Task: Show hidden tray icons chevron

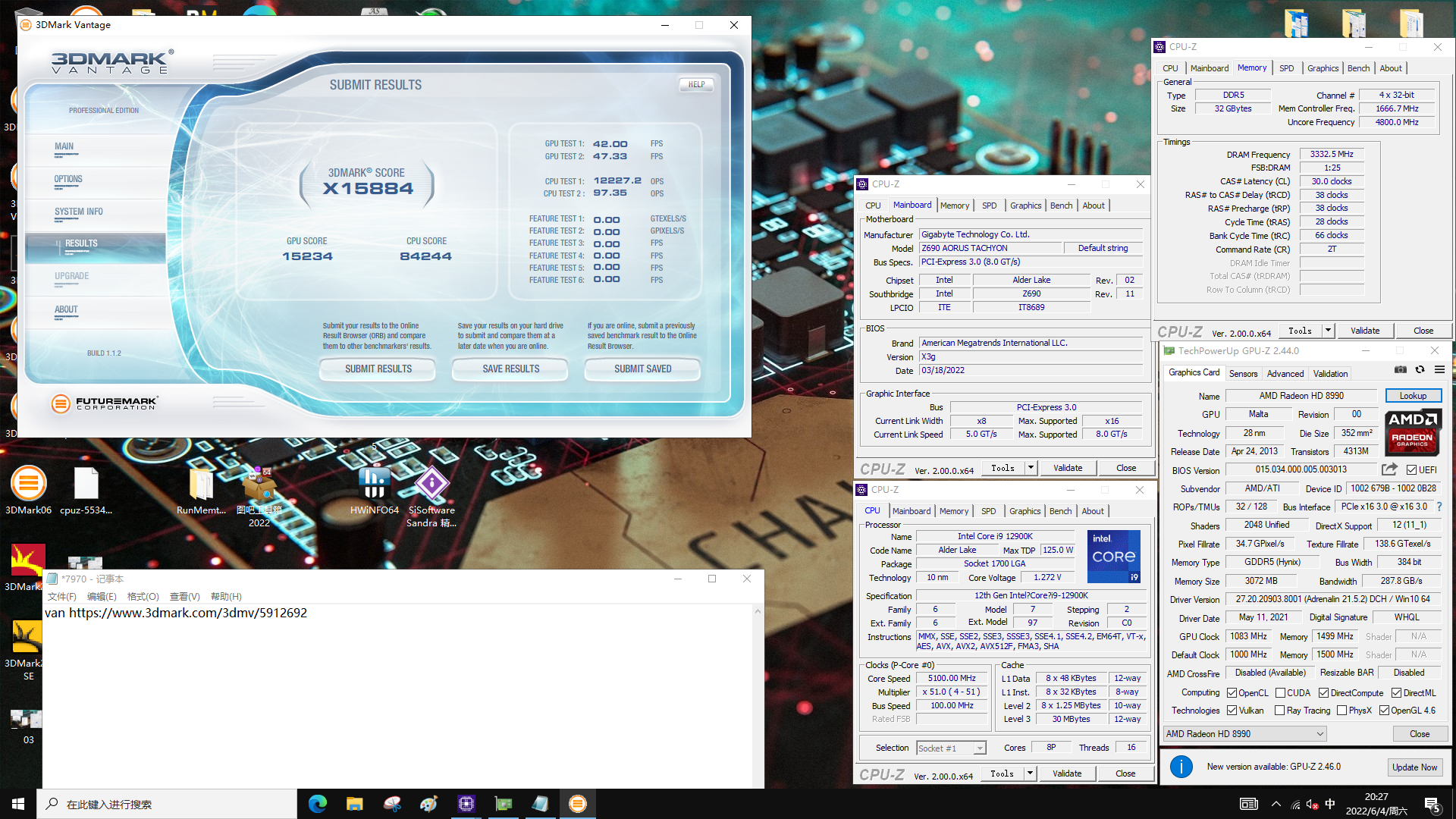Action: point(1276,804)
